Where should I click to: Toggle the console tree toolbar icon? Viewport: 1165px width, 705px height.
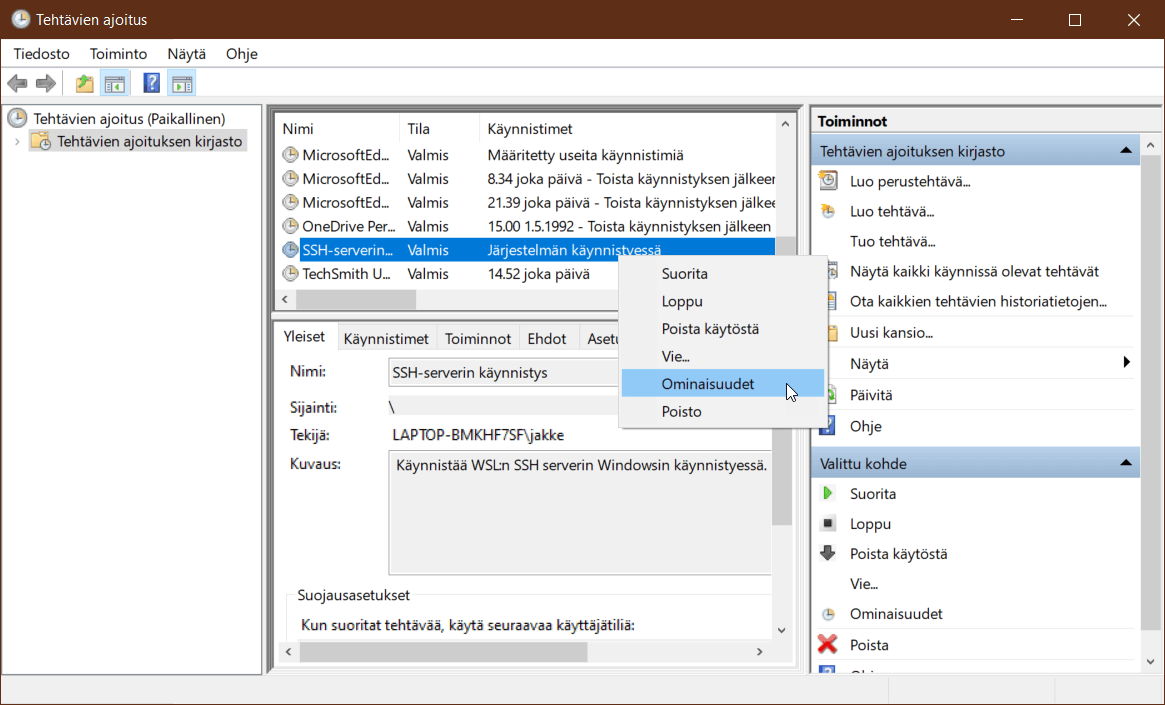114,84
